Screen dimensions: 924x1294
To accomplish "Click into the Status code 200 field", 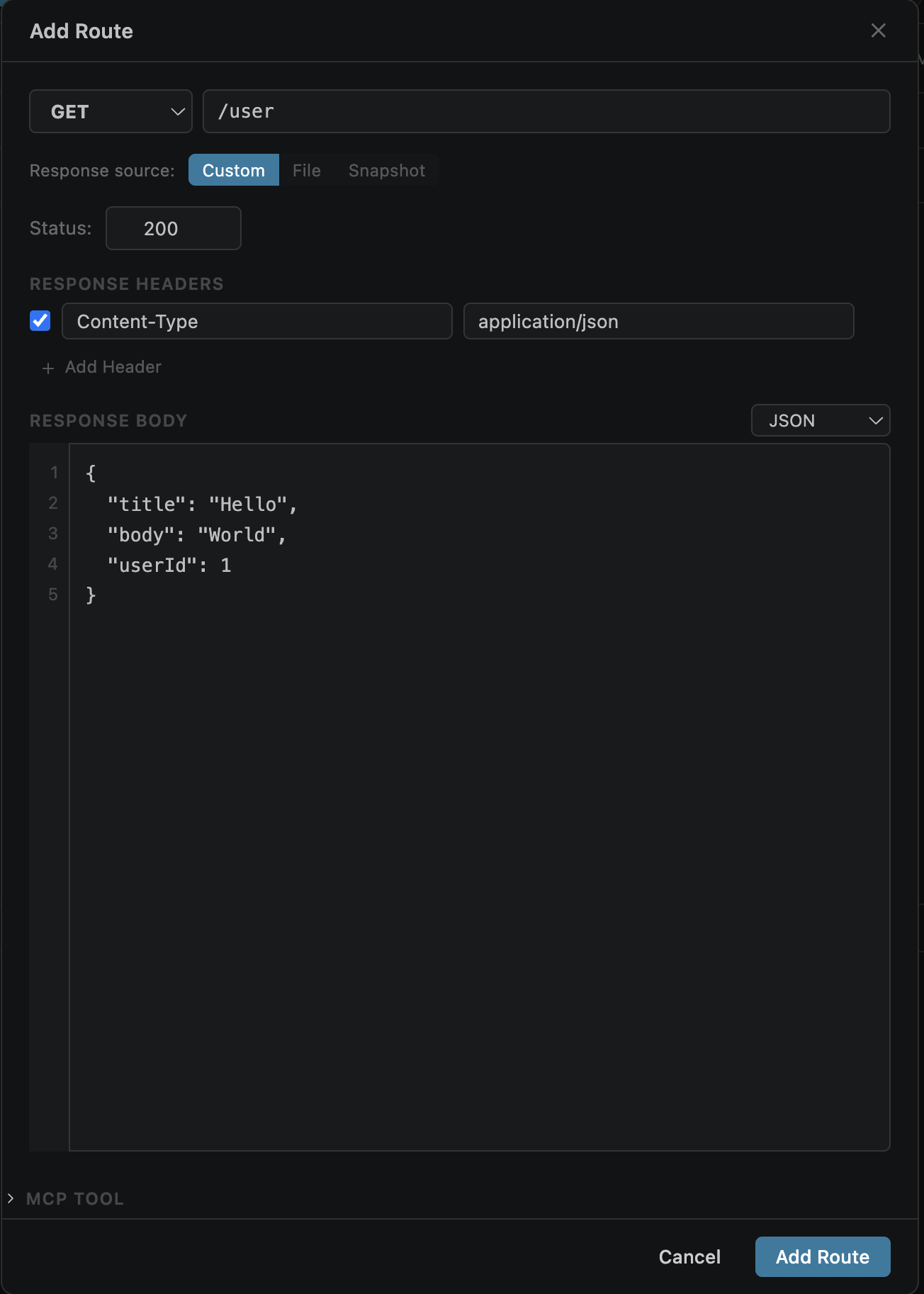I will pos(174,228).
